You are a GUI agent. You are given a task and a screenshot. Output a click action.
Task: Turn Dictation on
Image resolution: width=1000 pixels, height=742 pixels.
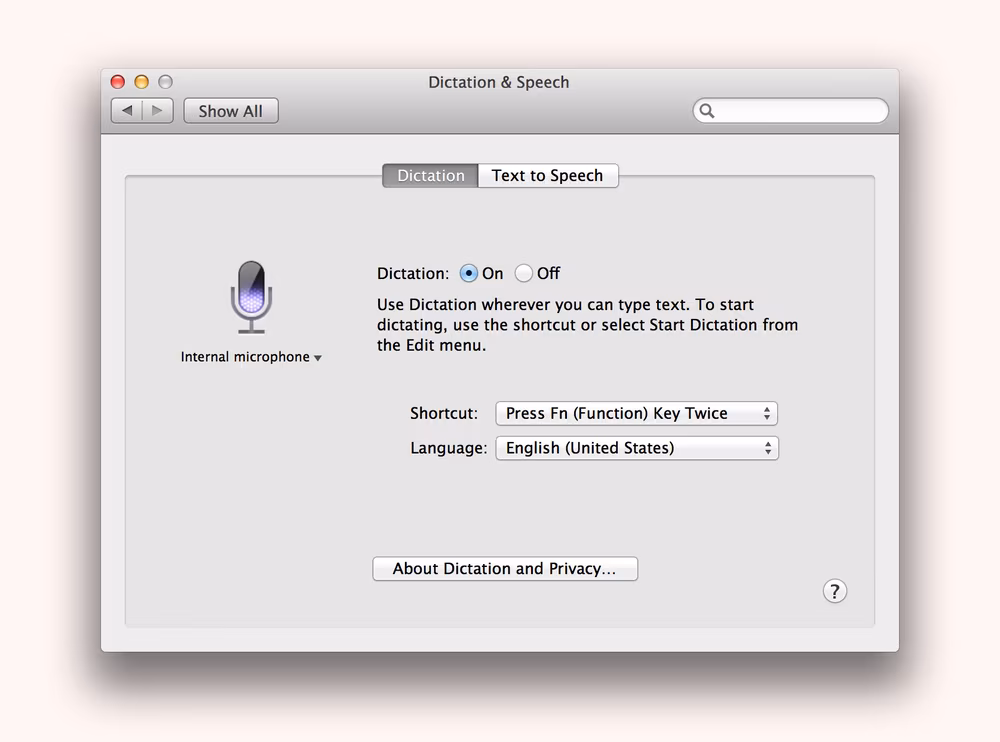click(x=468, y=273)
